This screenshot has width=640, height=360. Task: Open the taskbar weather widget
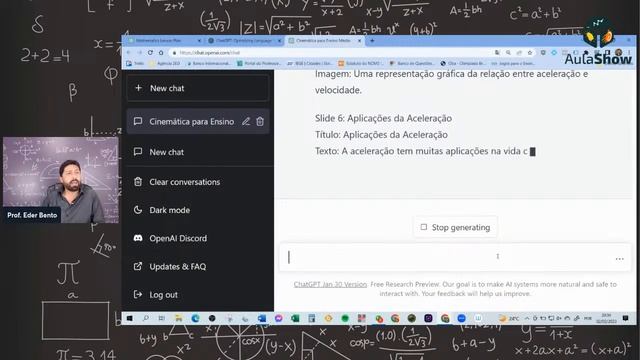tap(509, 318)
